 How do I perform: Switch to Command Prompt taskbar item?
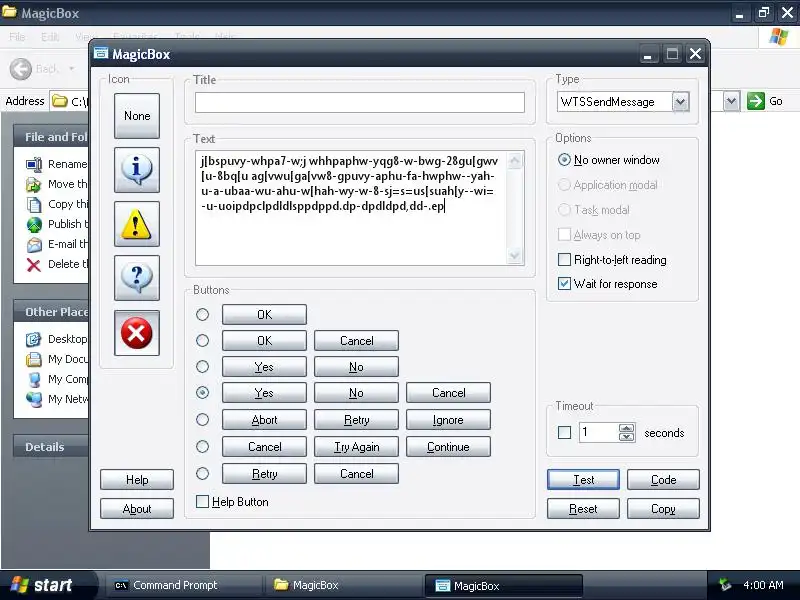tap(183, 585)
